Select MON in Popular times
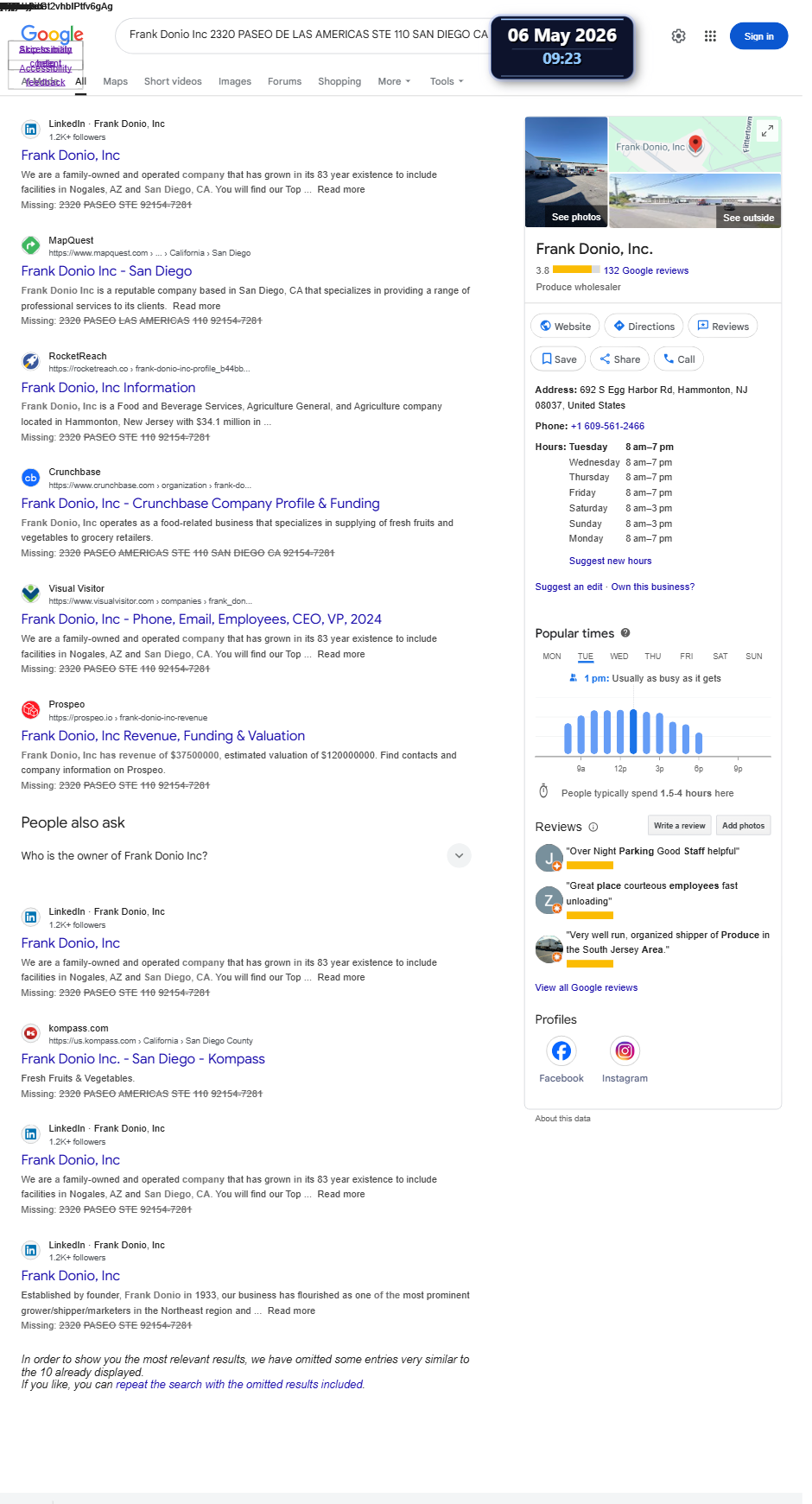The height and width of the screenshot is (1504, 812). (x=552, y=657)
